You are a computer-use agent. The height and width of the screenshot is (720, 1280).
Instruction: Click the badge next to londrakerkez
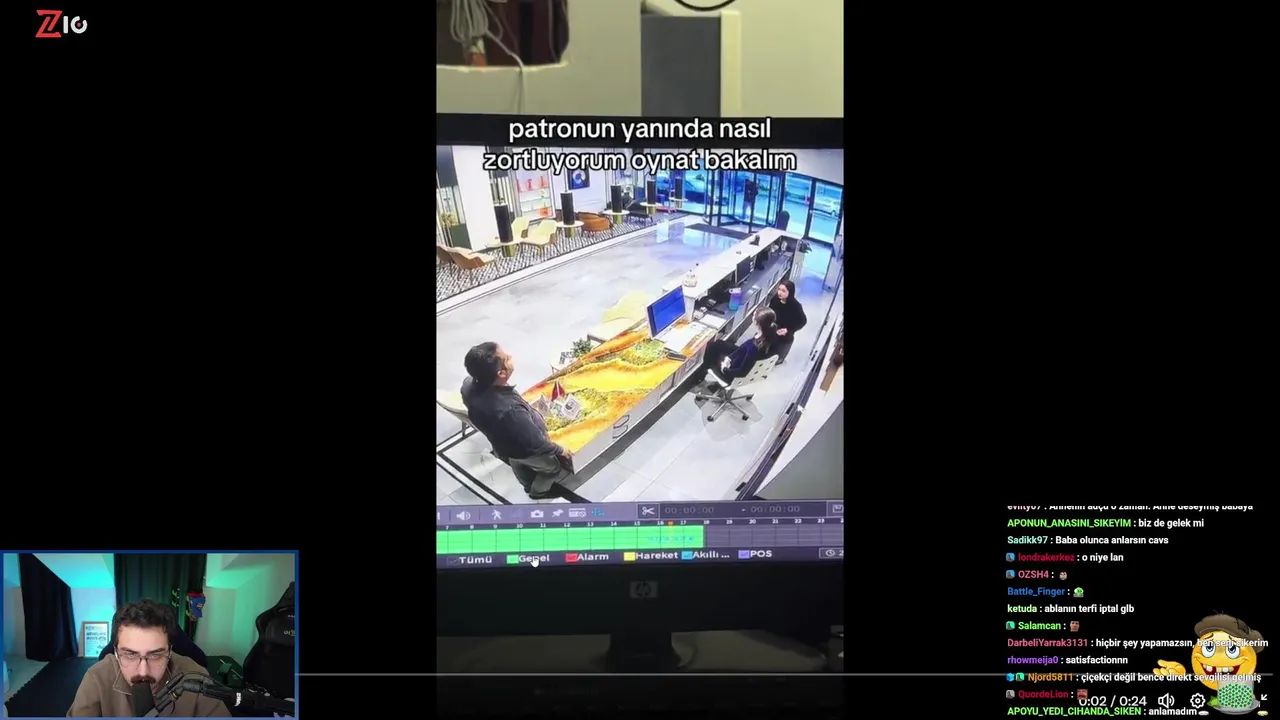pos(1011,557)
